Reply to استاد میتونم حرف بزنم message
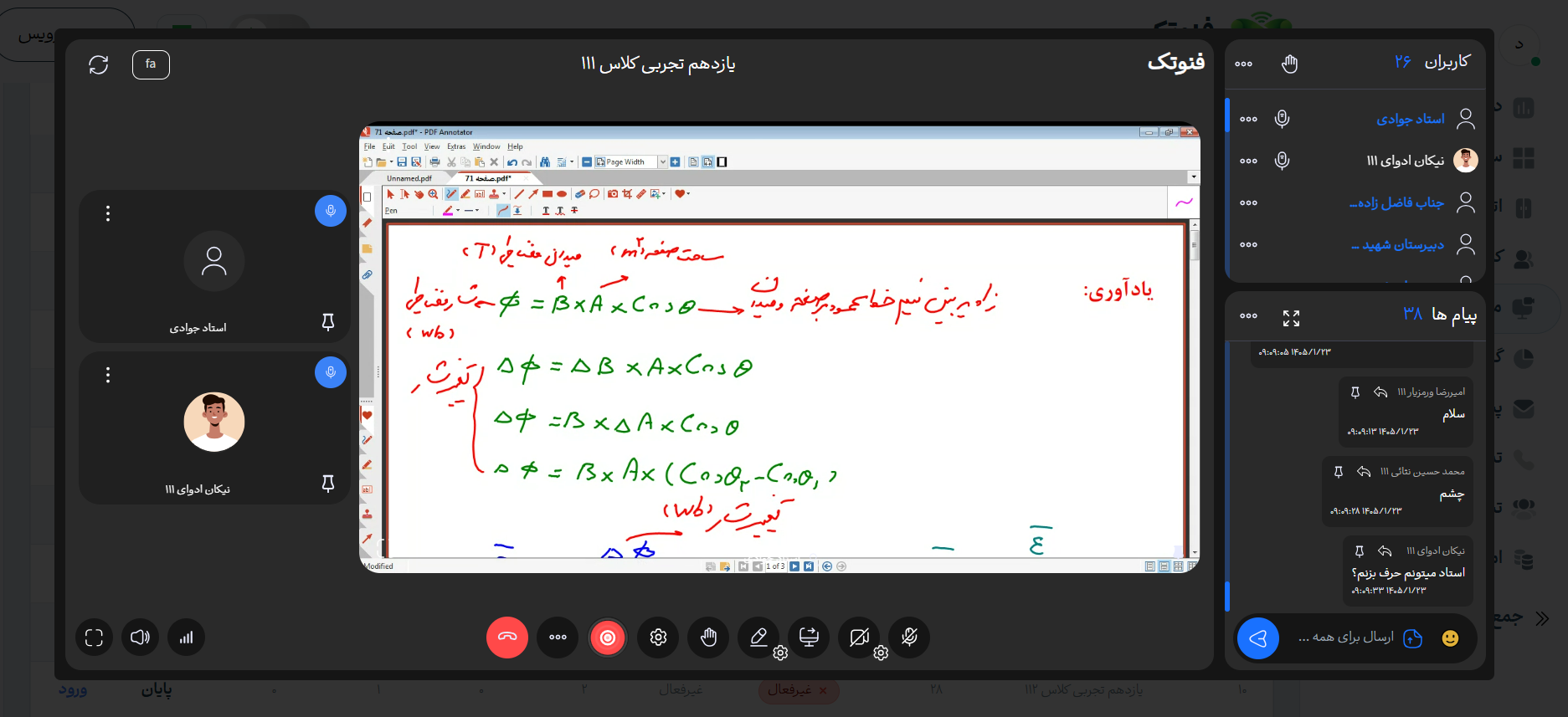Screen dimensions: 1568x717 pyautogui.click(x=1385, y=551)
